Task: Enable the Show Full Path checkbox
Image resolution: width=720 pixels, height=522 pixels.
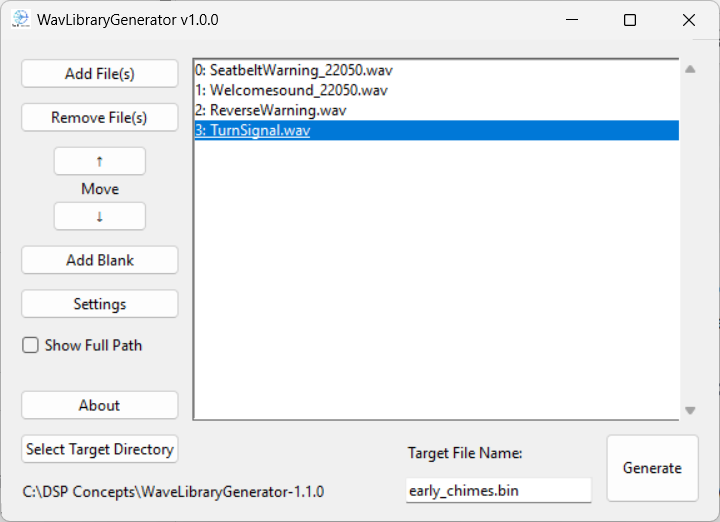Action: pos(31,346)
